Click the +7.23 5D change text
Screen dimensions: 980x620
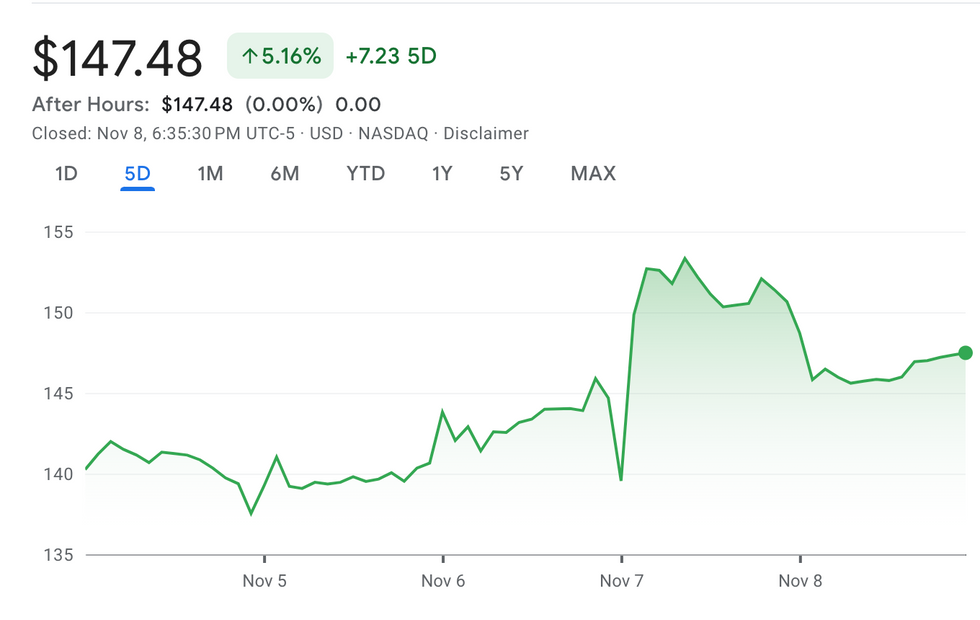[x=391, y=56]
